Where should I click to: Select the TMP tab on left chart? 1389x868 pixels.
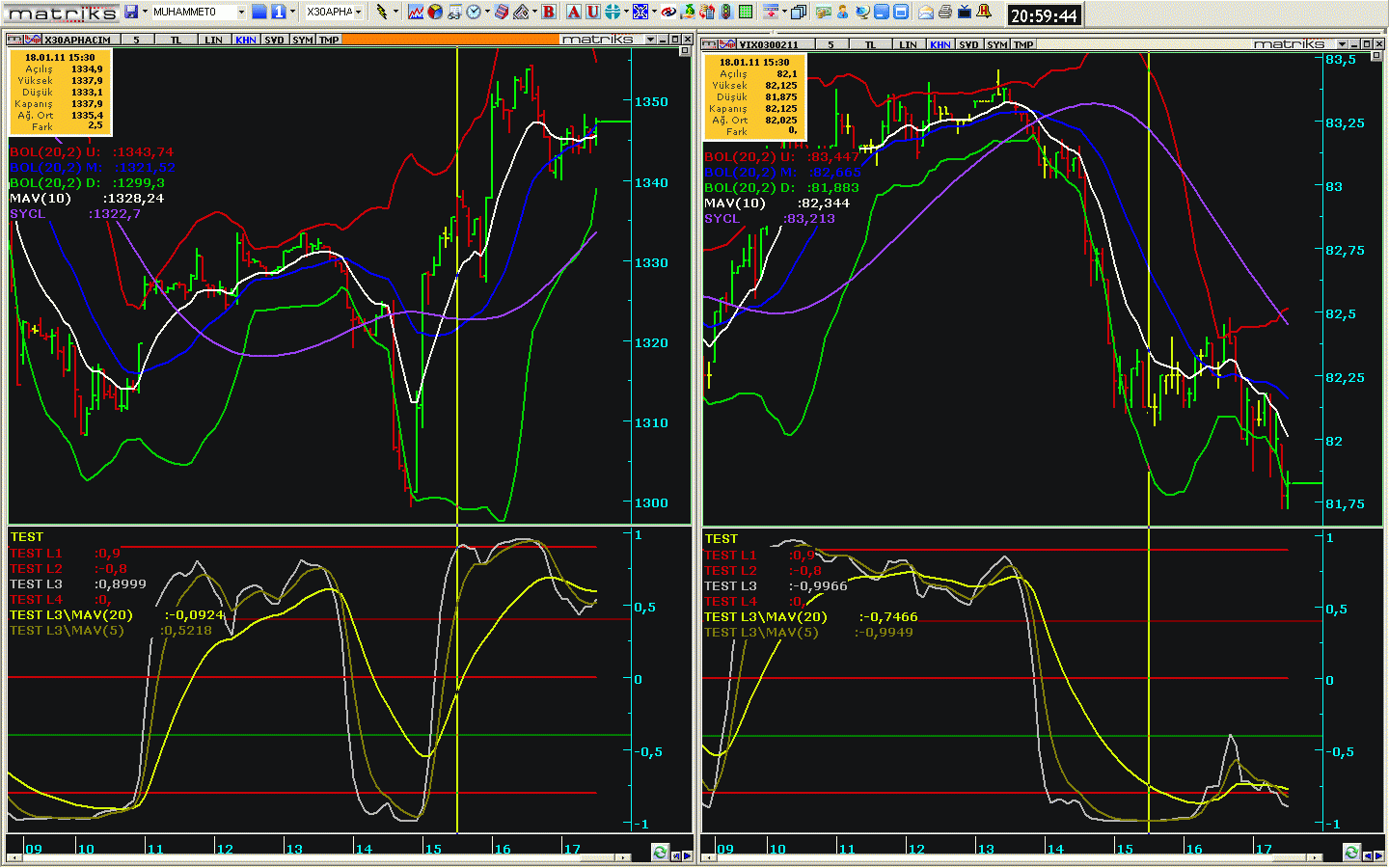click(329, 40)
